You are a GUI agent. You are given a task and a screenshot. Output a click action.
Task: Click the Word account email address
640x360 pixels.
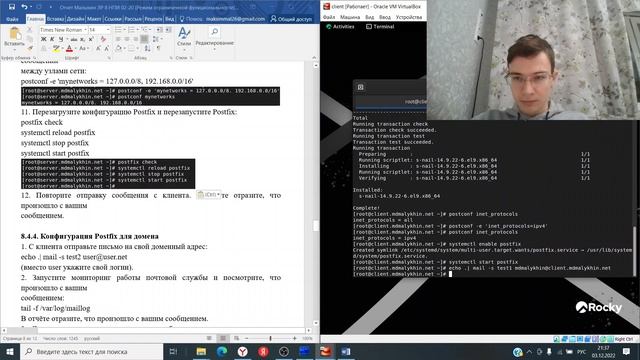[x=235, y=19]
